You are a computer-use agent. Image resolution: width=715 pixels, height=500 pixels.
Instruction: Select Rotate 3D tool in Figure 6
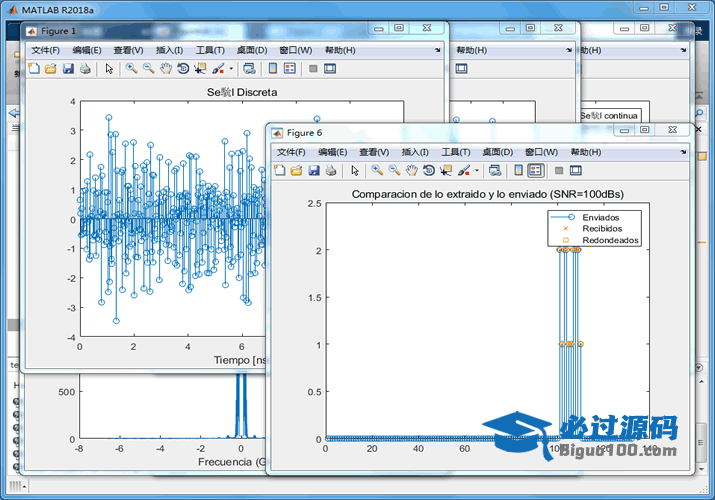(429, 171)
